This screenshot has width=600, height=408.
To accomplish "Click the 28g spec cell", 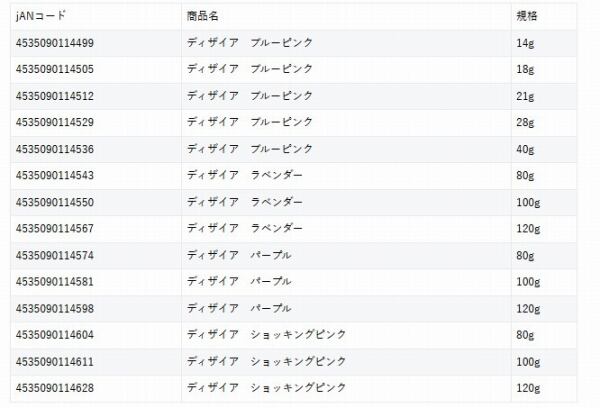I will (525, 122).
